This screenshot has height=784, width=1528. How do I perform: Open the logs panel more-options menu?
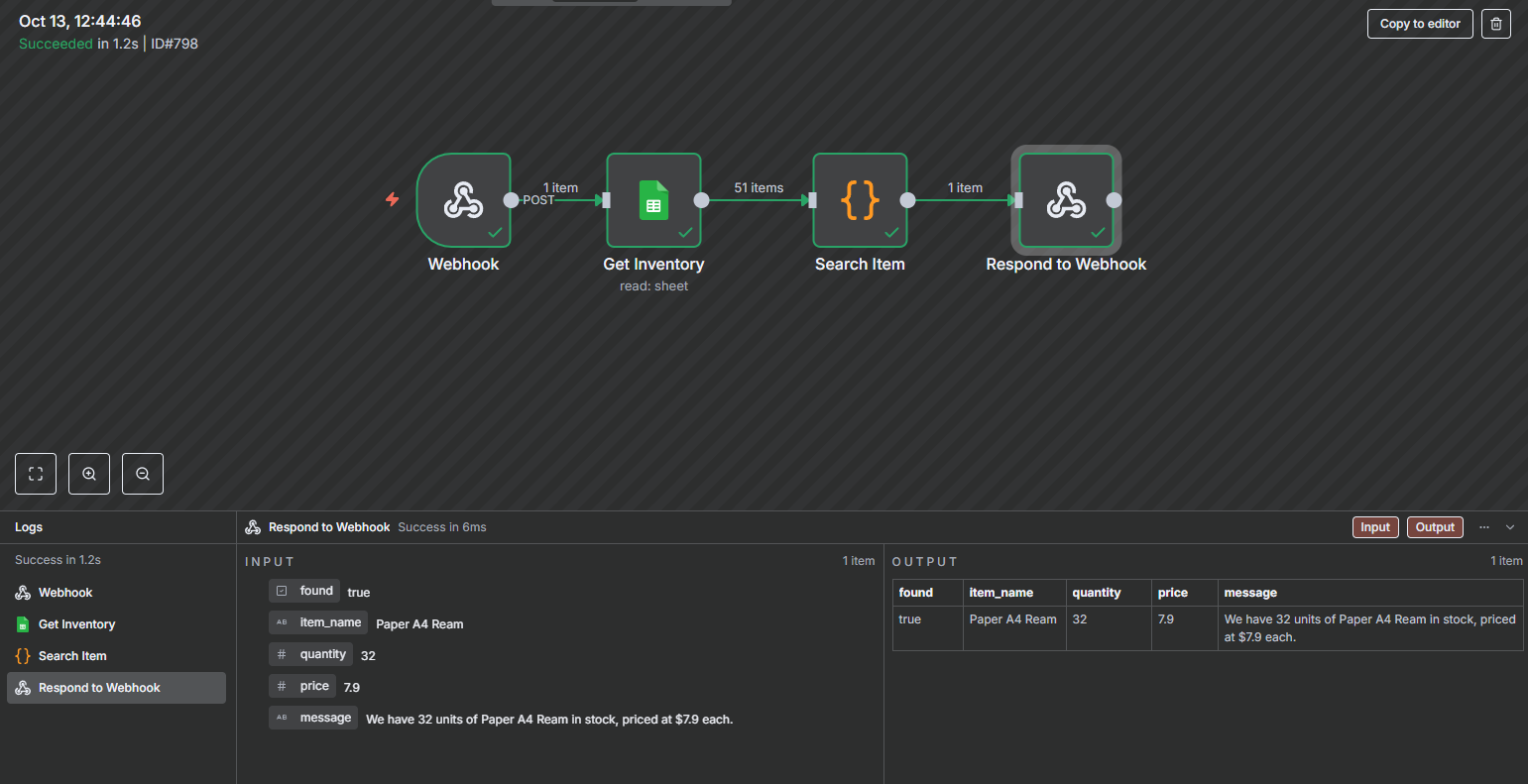tap(1484, 527)
